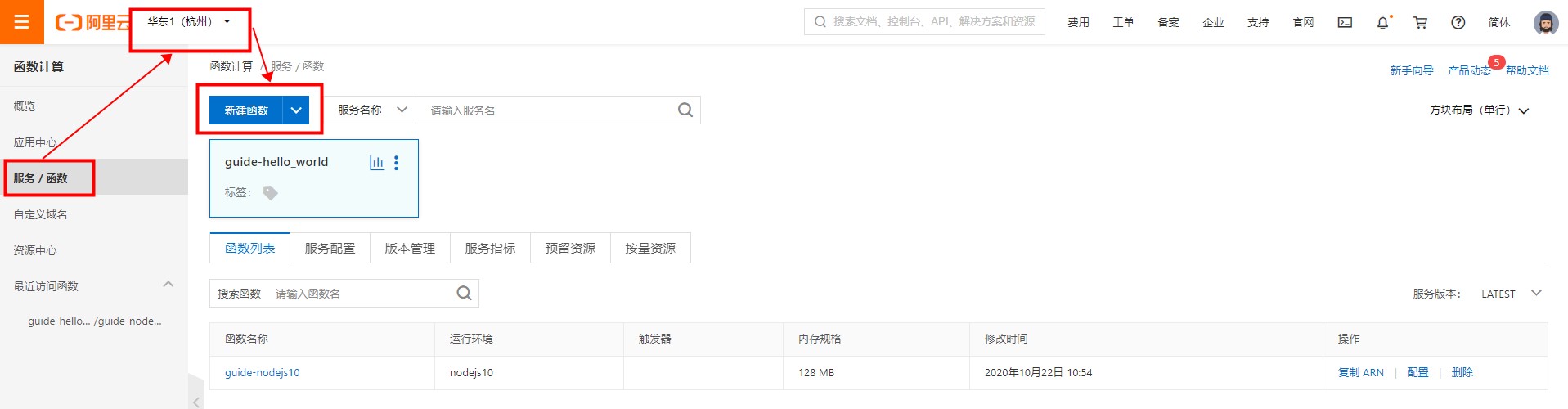
Task: Open the guide-nodejs10 function link
Action: pos(262,372)
